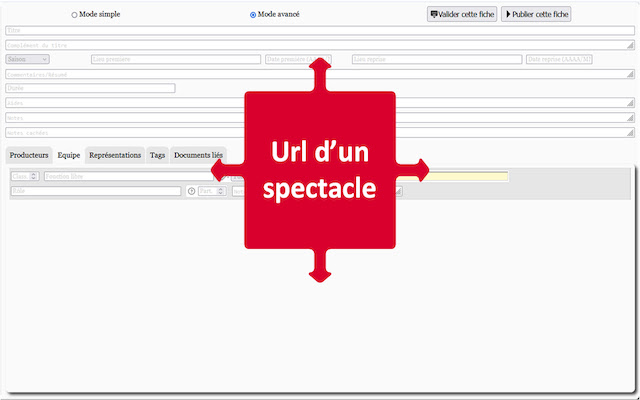Click the resize handle of Complément du titre

point(631,46)
